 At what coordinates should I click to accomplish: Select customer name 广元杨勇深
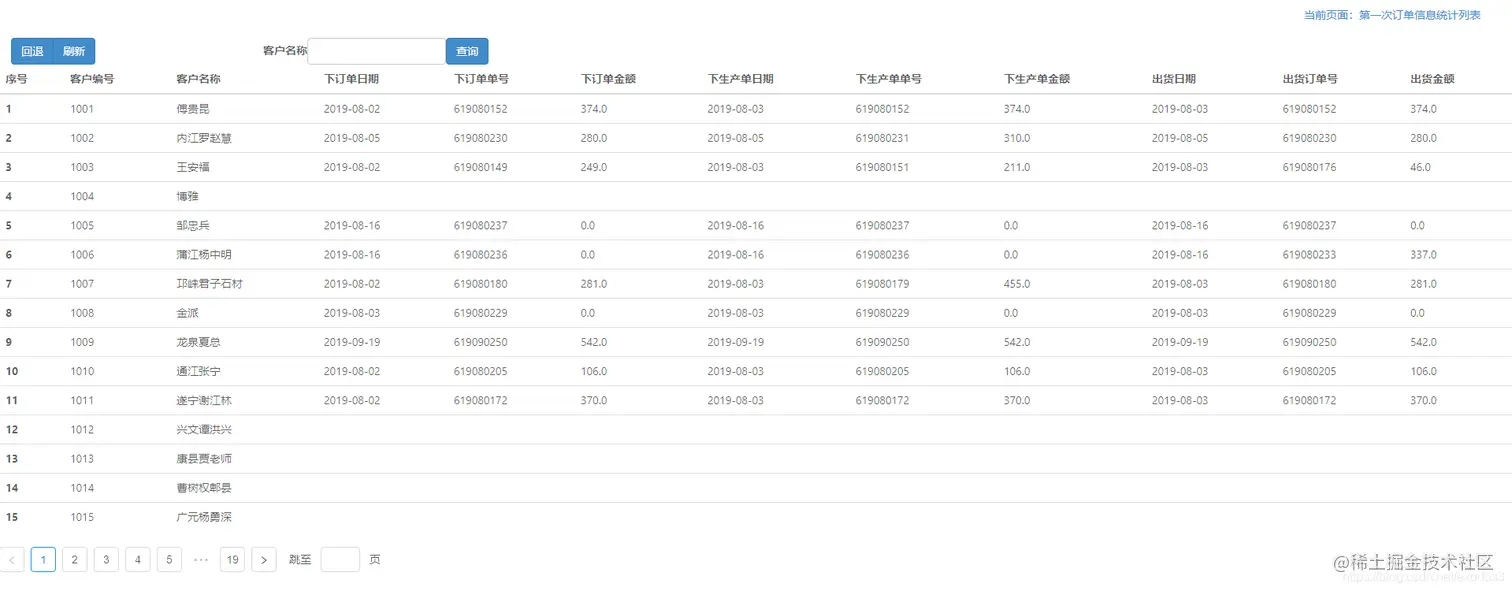coord(204,517)
